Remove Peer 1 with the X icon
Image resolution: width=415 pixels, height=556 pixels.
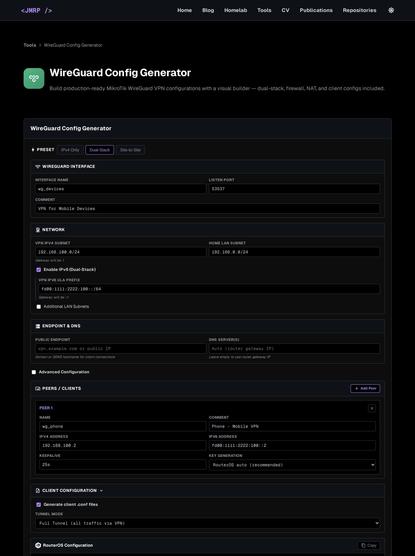click(372, 408)
